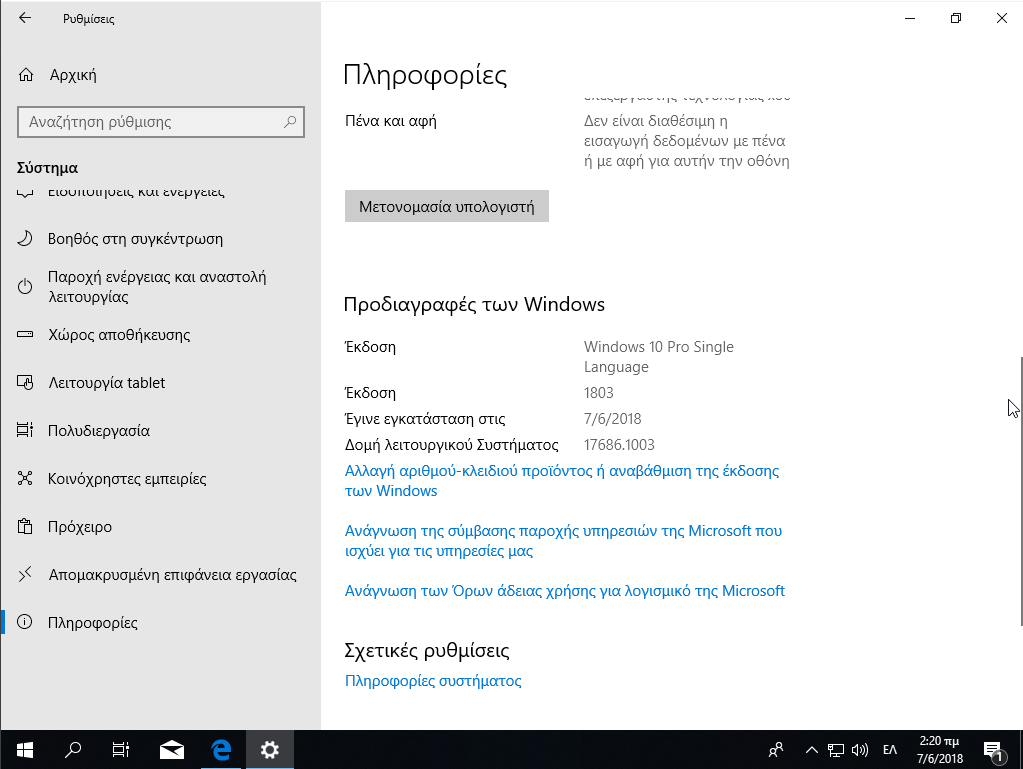Image resolution: width=1023 pixels, height=769 pixels.
Task: Select Πληροφορίες in sidebar
Action: (160, 623)
